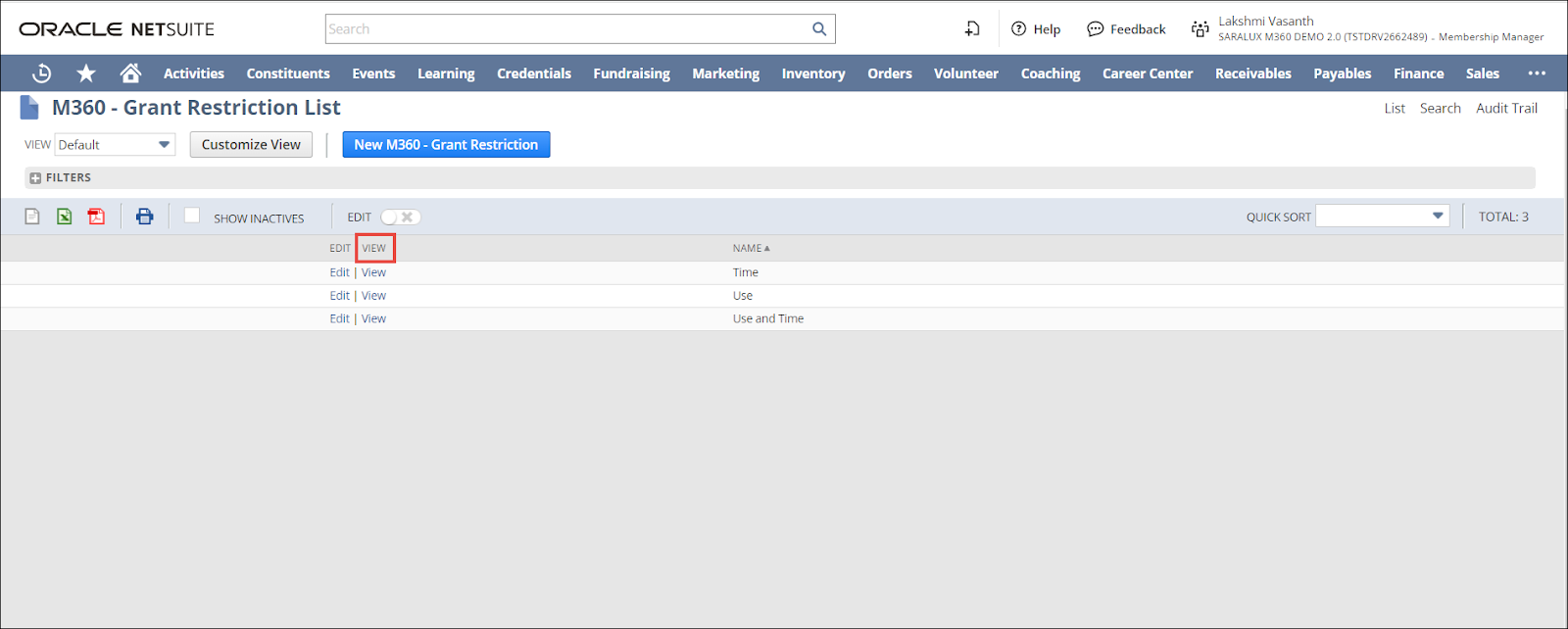Open the Recent Records history icon
1568x629 pixels.
coord(41,73)
